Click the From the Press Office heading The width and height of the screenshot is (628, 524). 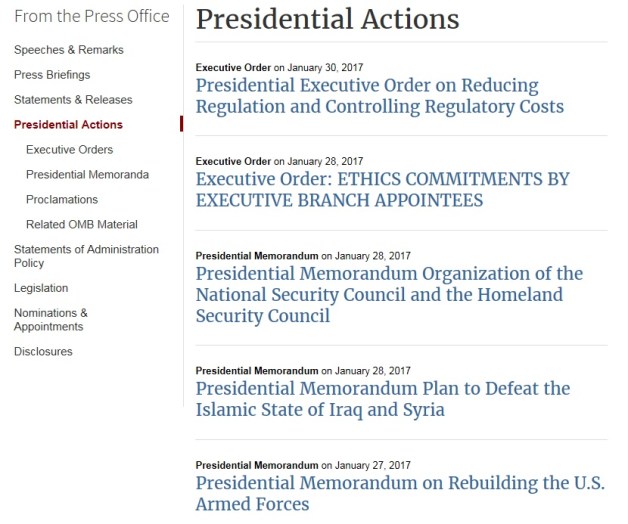(92, 16)
